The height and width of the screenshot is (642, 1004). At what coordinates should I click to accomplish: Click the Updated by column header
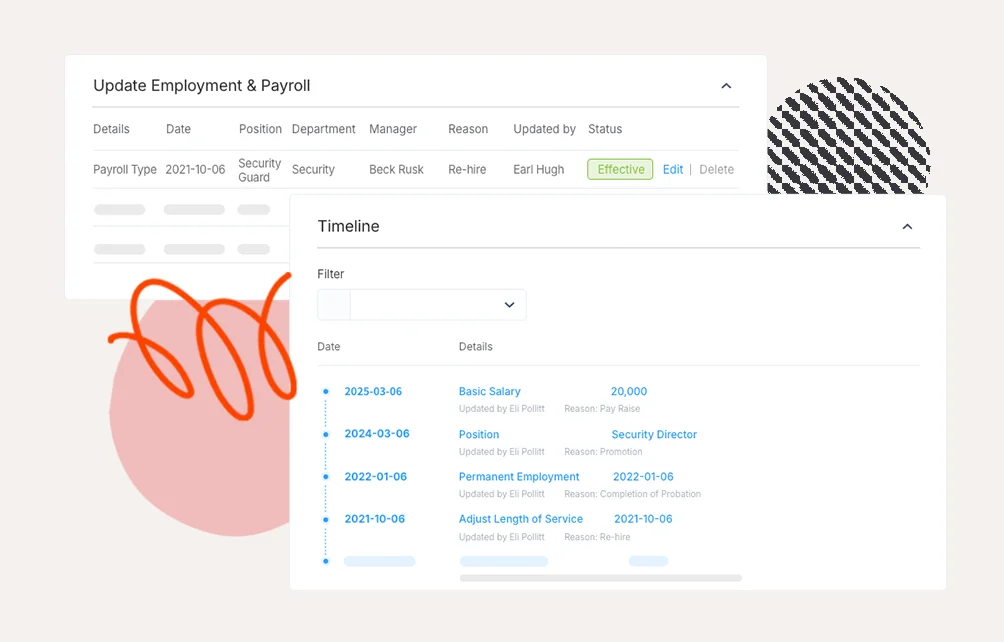[x=544, y=129]
